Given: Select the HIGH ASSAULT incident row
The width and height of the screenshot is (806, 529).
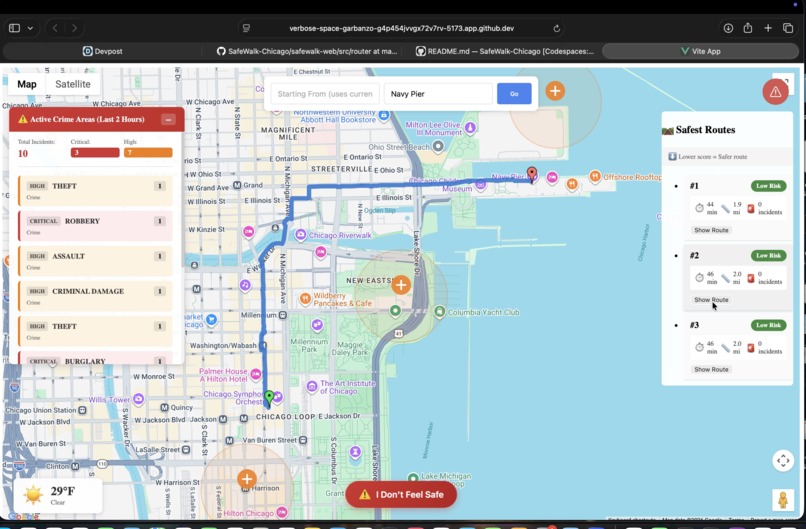Looking at the screenshot, I should [95, 261].
